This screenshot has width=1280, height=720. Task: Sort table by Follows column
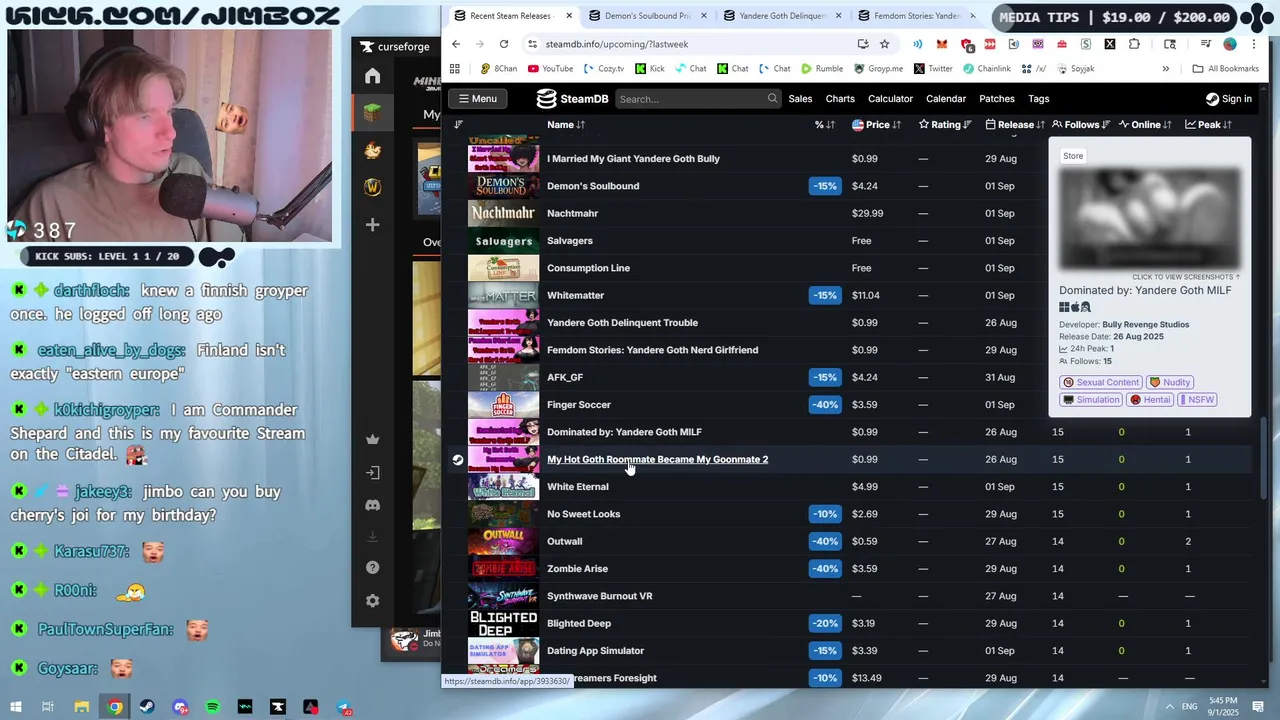1081,125
